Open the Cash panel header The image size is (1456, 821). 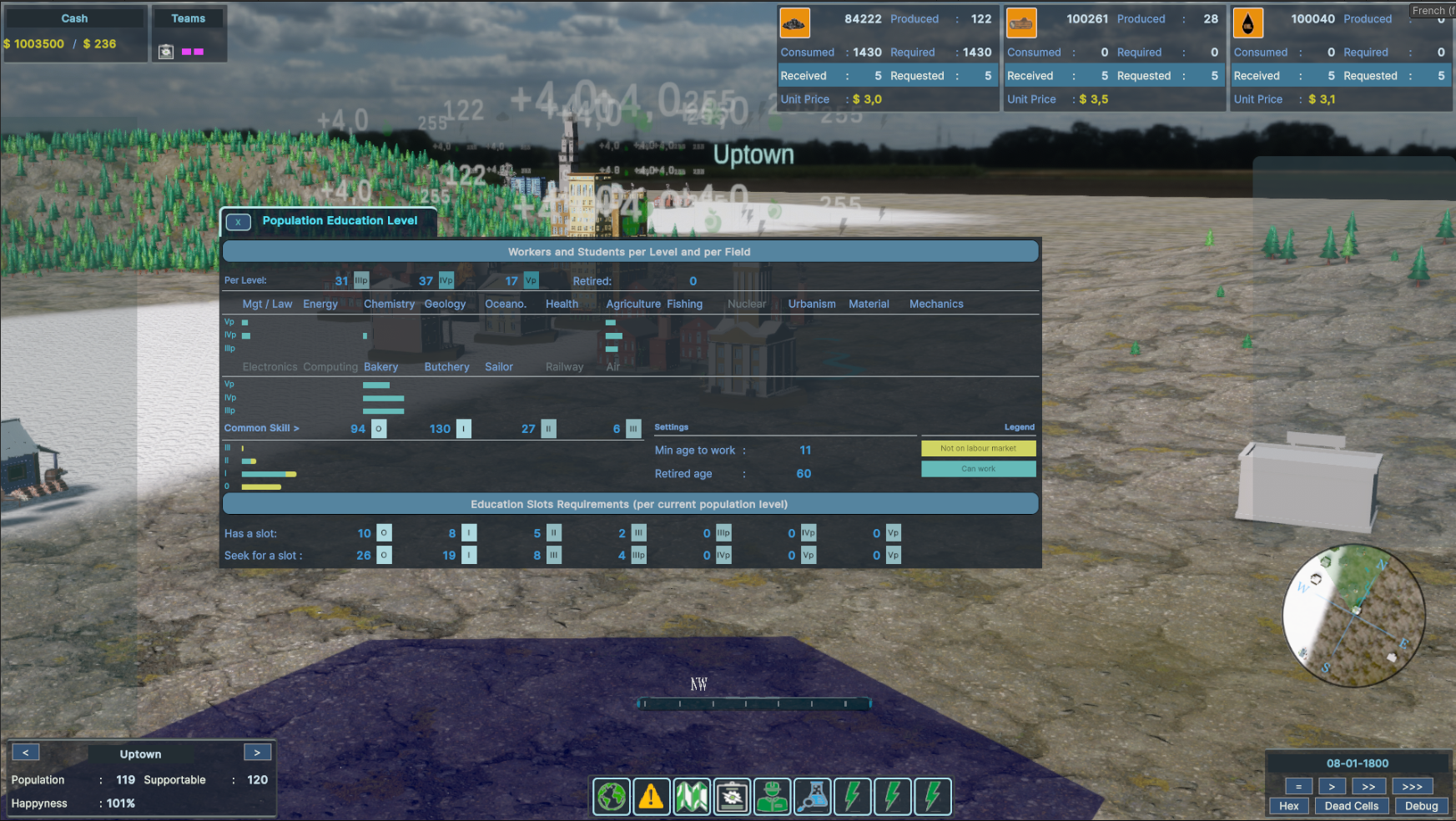(x=74, y=18)
